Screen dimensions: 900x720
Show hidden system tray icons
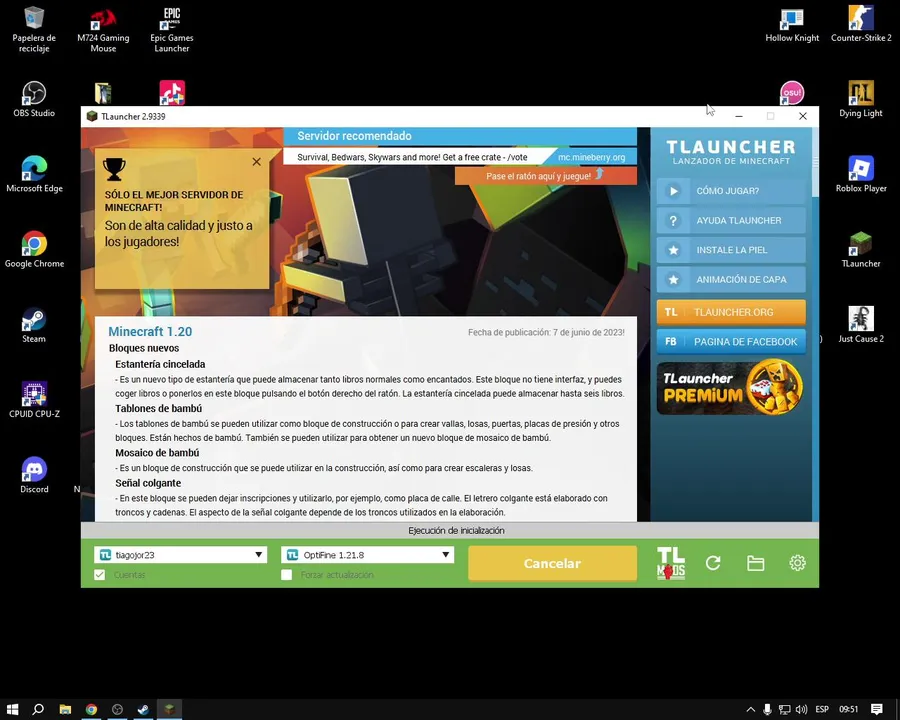[x=751, y=709]
